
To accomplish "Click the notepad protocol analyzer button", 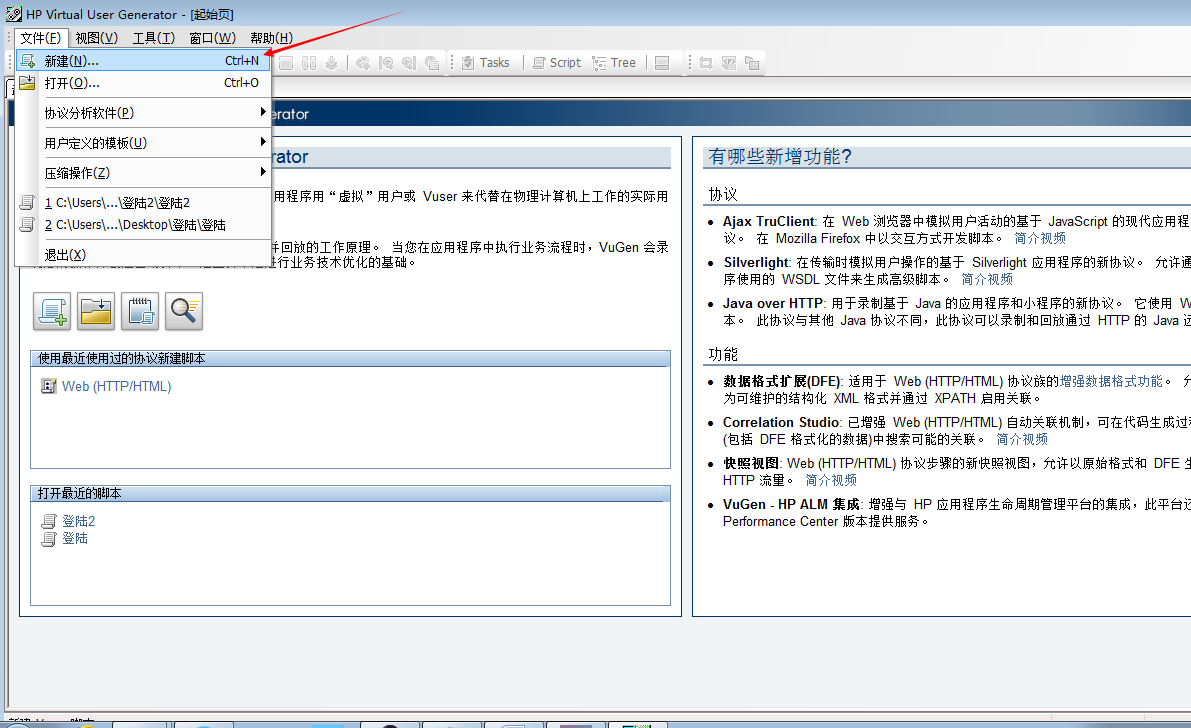I will click(x=140, y=311).
